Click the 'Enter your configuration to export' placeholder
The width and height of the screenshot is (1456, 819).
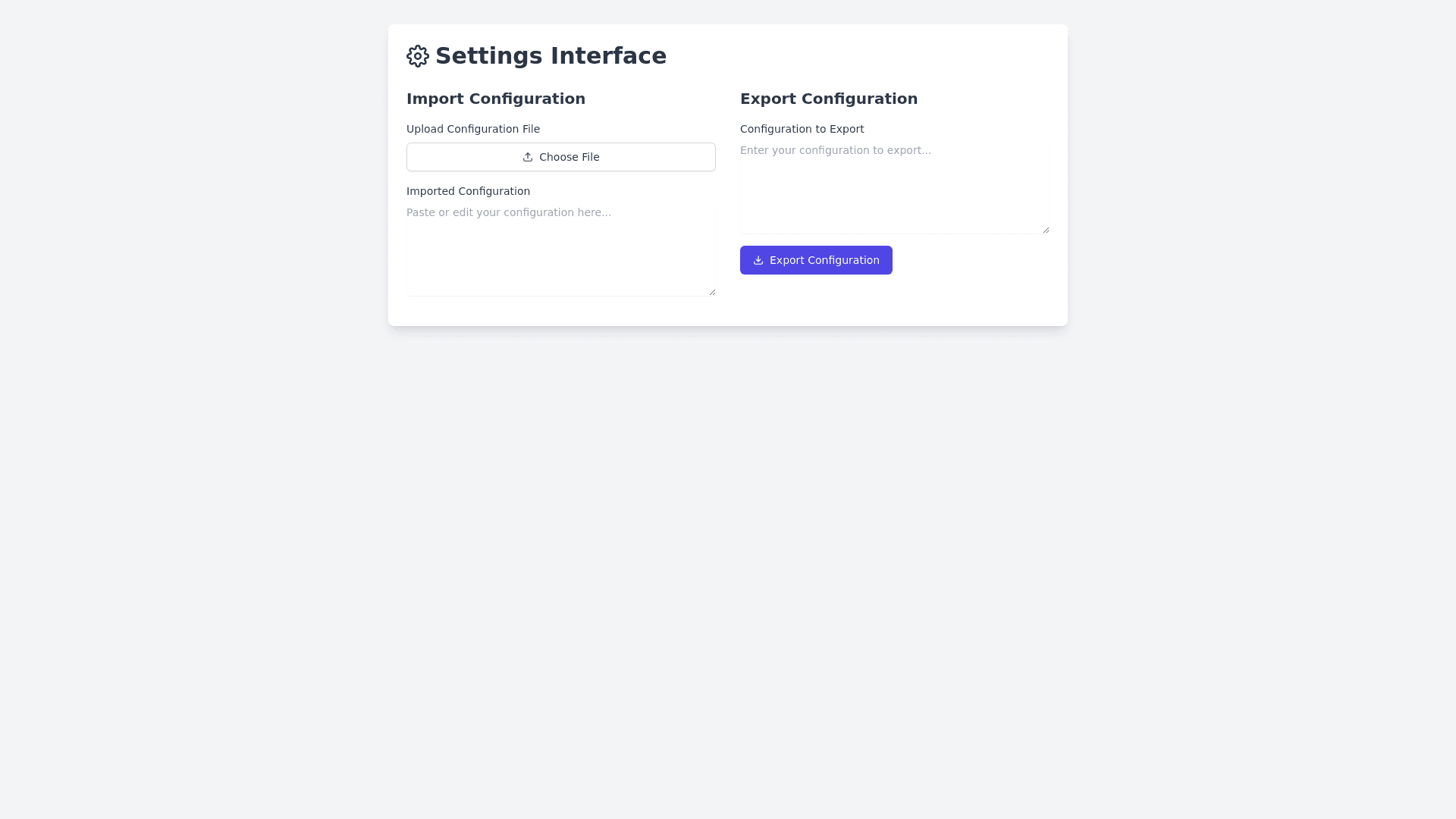[836, 150]
